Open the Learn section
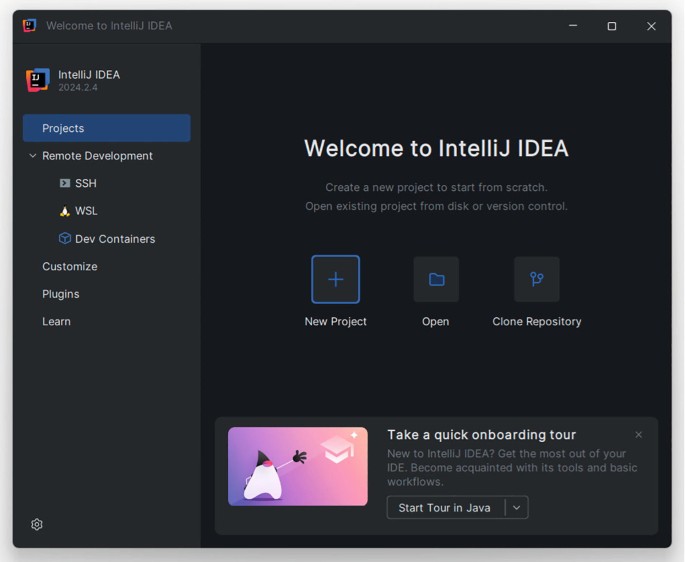The width and height of the screenshot is (685, 562). pos(57,322)
